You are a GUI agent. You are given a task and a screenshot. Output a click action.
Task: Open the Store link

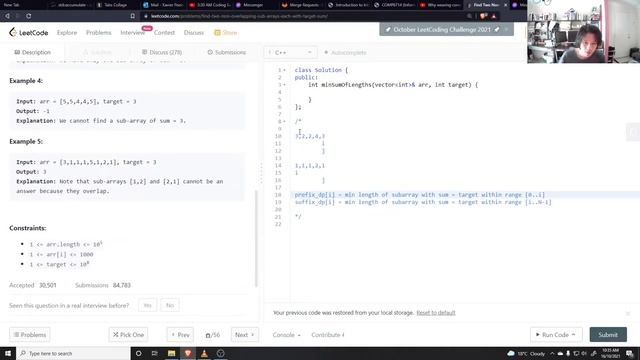226,33
